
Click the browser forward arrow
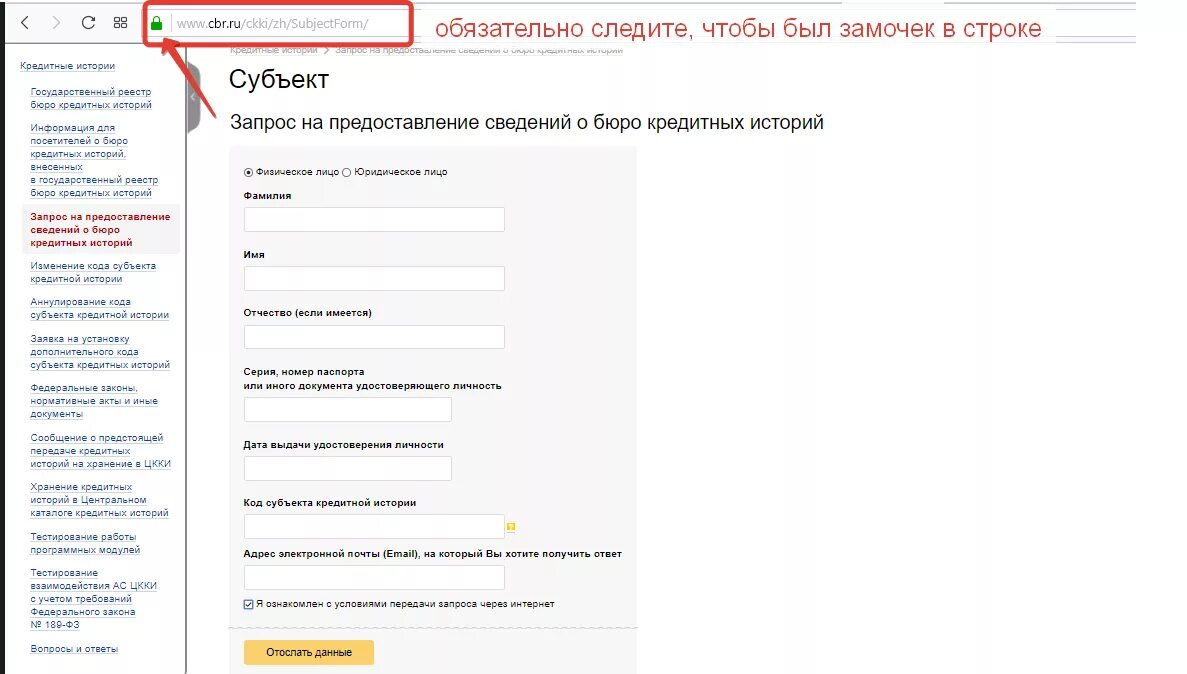point(56,23)
